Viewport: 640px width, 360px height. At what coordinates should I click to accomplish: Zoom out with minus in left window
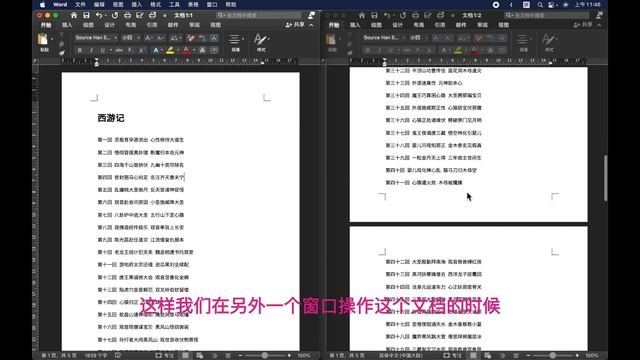(x=240, y=356)
